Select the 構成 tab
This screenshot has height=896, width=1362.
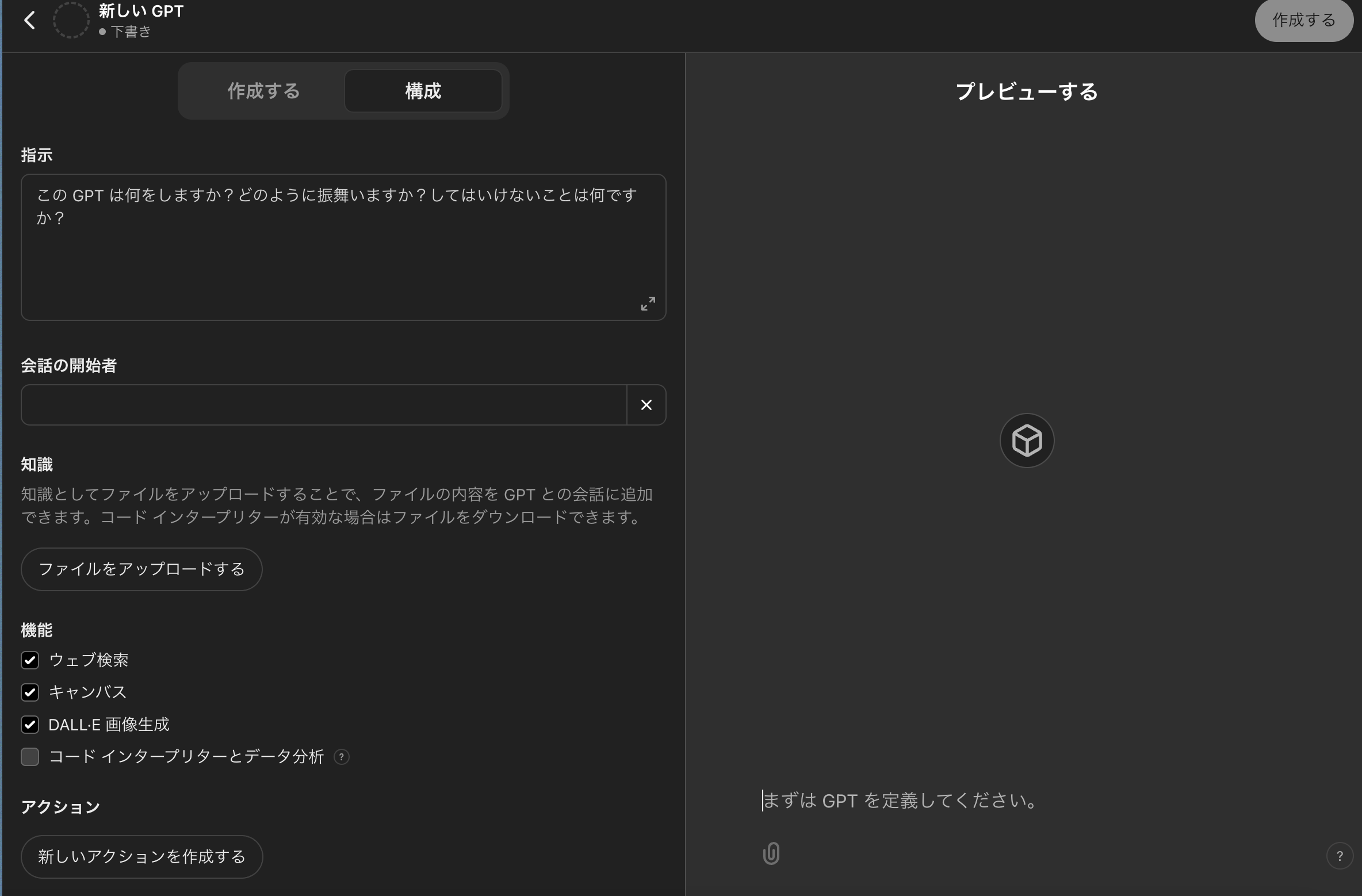click(423, 90)
